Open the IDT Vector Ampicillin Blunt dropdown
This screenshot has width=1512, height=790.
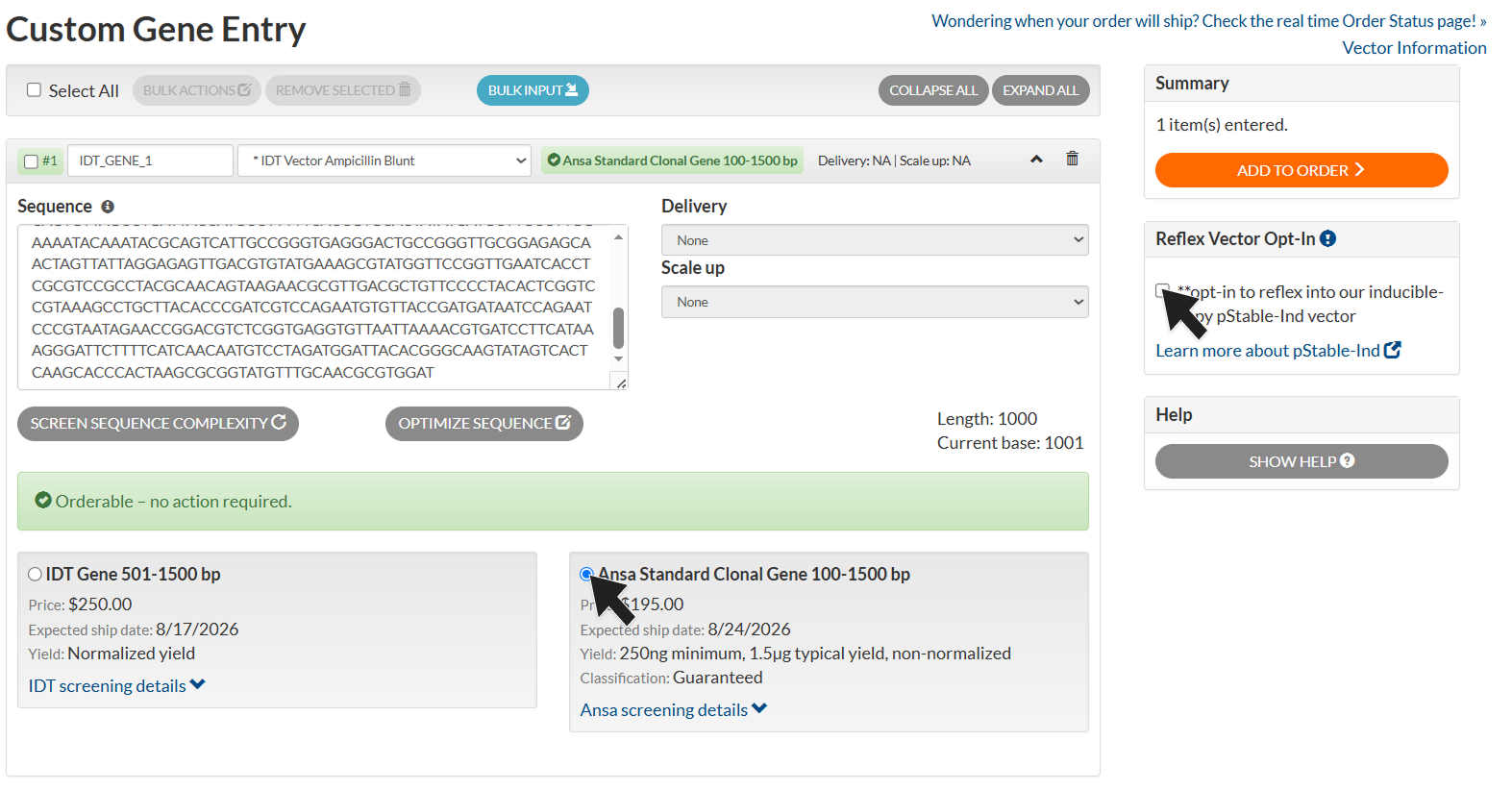[x=384, y=160]
